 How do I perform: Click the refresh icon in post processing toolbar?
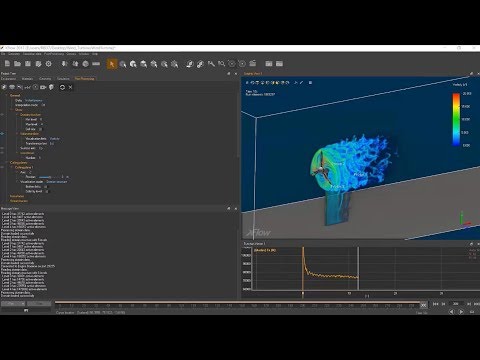point(62,87)
